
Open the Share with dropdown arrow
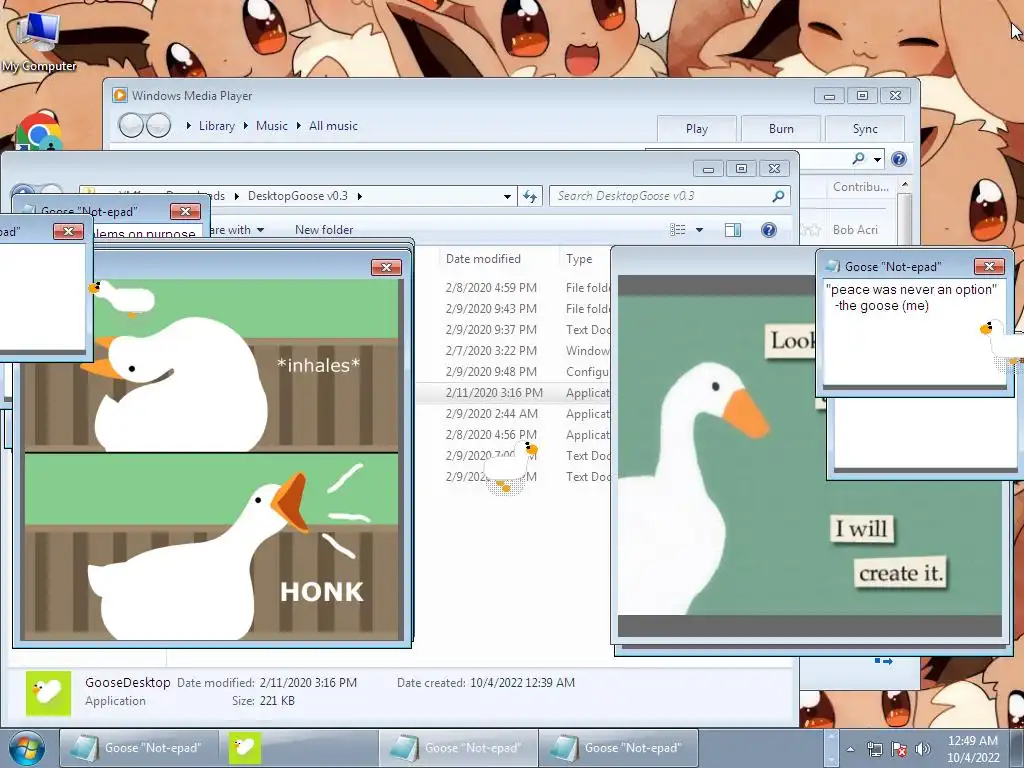click(261, 230)
